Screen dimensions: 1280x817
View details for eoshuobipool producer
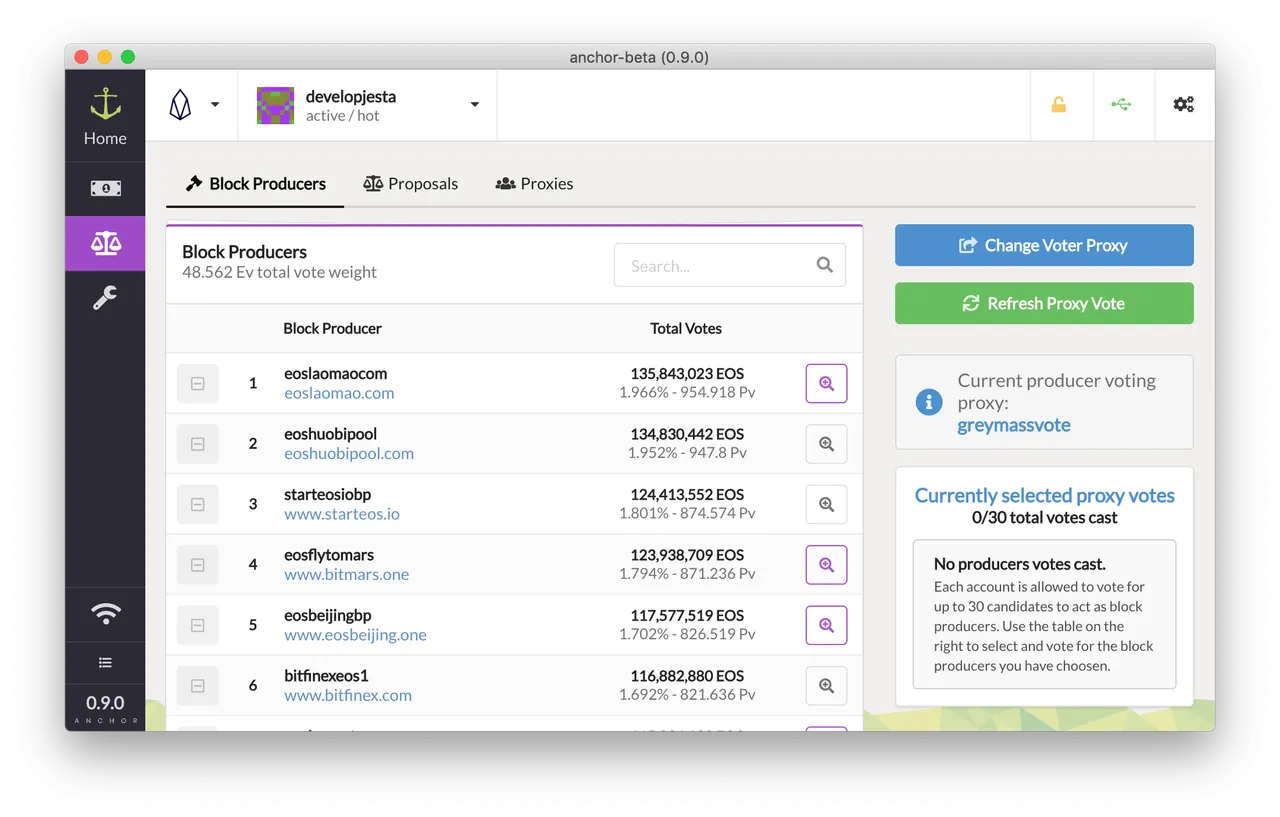point(826,444)
